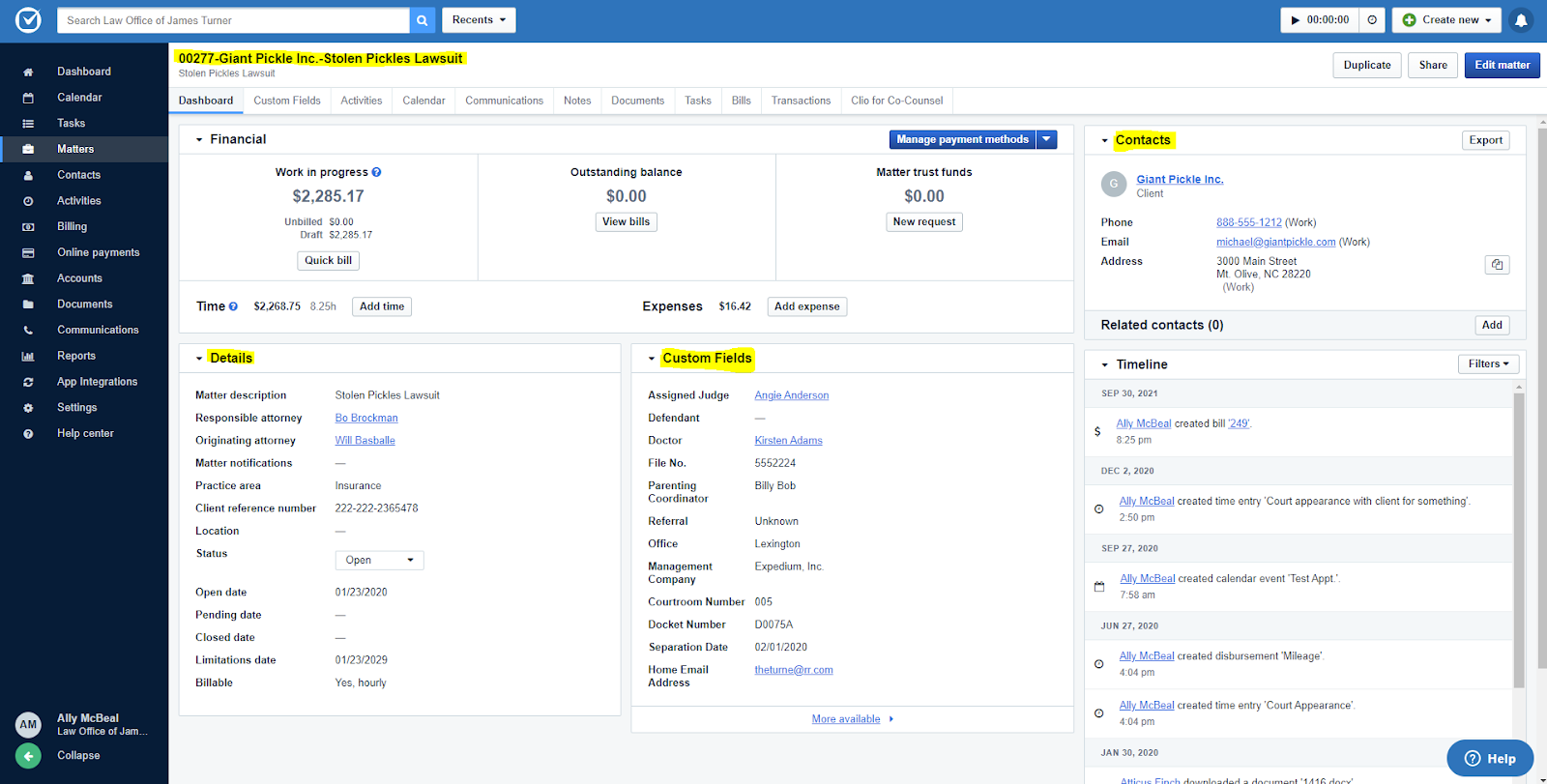Open the Create new dropdown

click(x=1446, y=20)
